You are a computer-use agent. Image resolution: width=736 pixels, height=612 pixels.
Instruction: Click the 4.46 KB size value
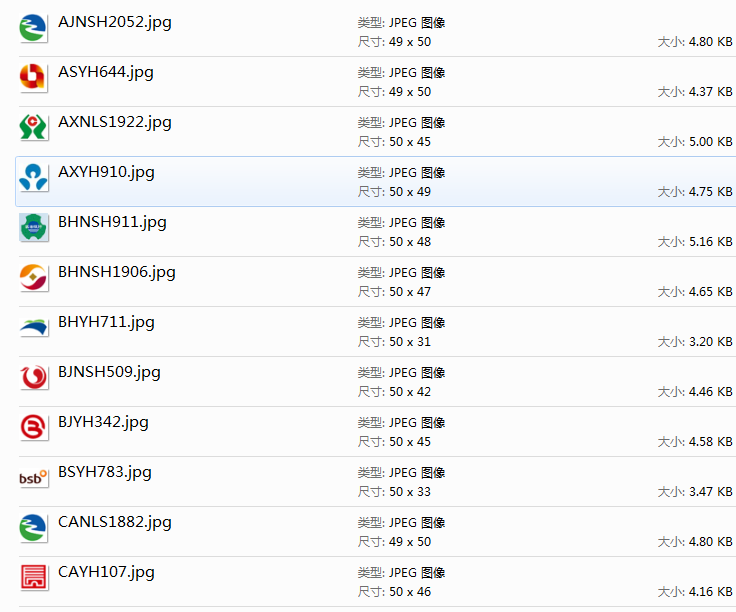(x=710, y=392)
